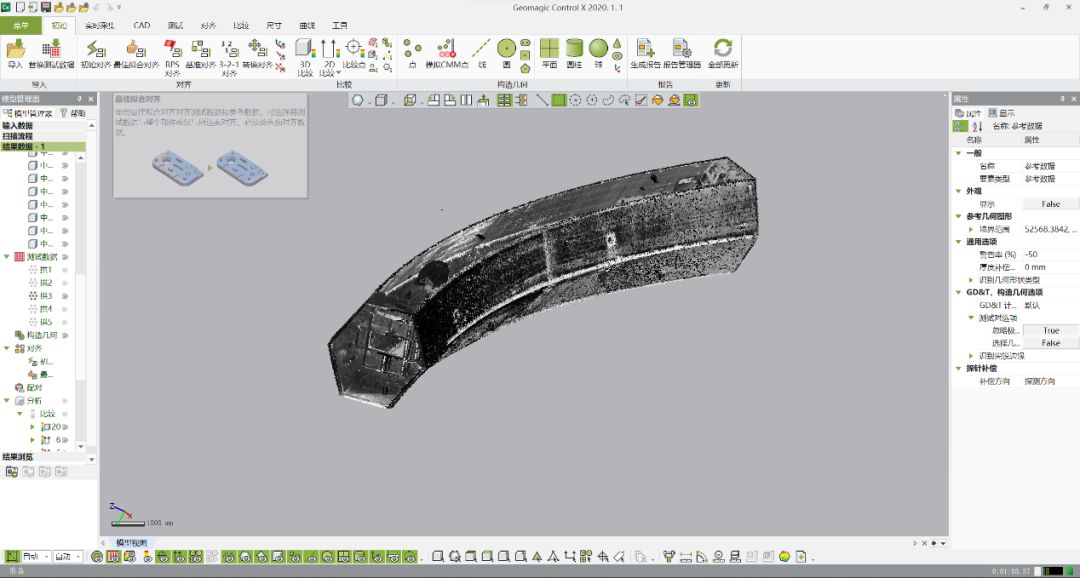The width and height of the screenshot is (1080, 578).
Task: Toggle visibility eye of 测试数据 node
Action: (x=65, y=257)
